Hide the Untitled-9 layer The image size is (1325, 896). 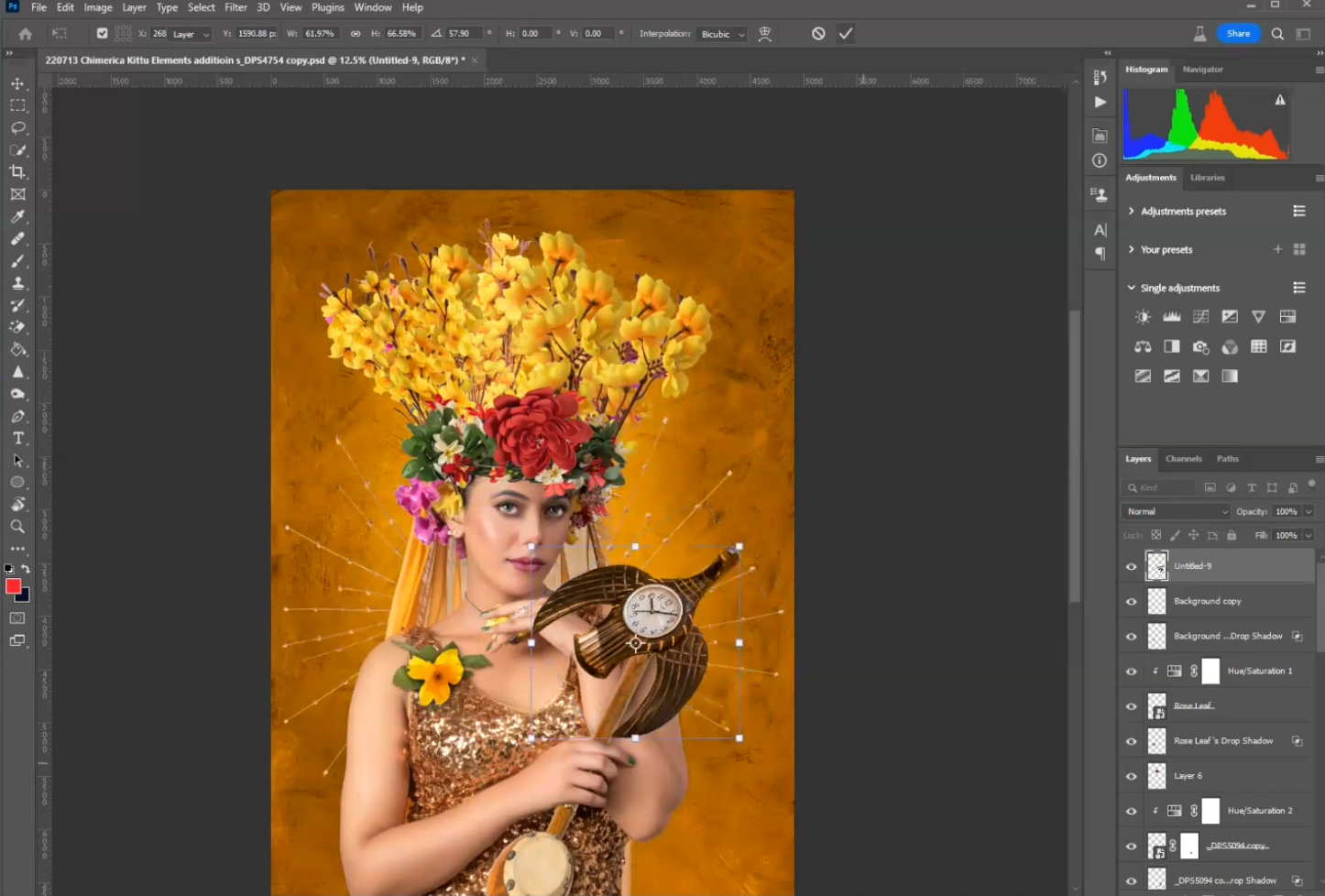pyautogui.click(x=1132, y=567)
